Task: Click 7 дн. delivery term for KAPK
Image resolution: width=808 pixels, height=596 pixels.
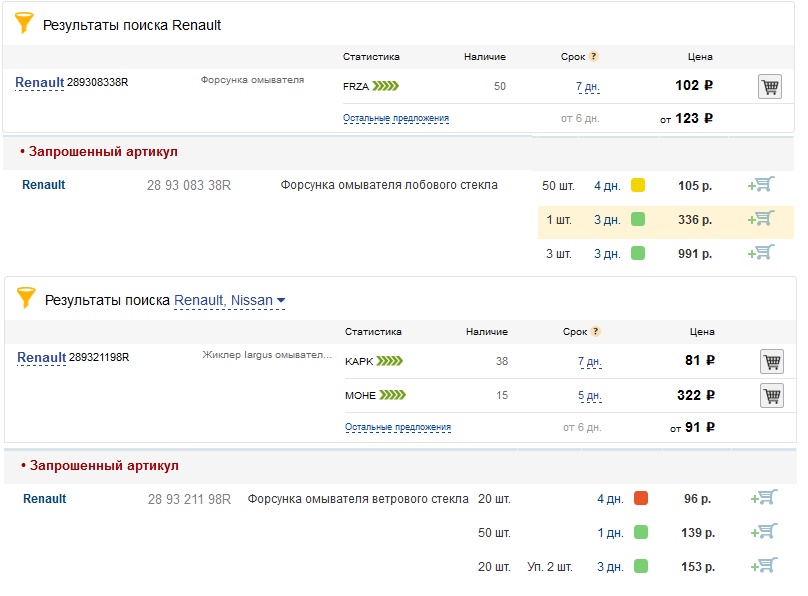Action: click(x=589, y=362)
